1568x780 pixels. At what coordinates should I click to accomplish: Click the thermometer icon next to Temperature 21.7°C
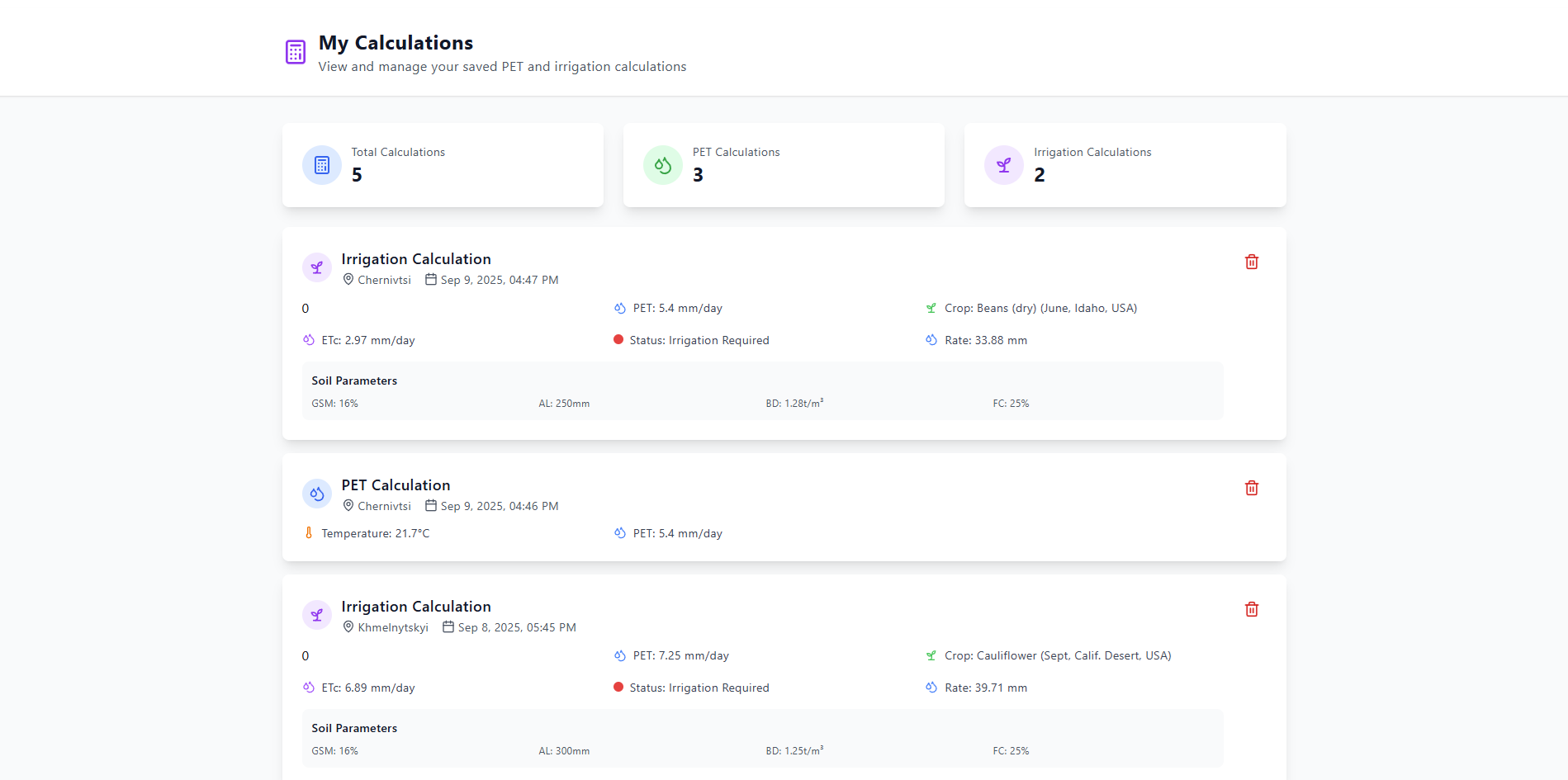pyautogui.click(x=309, y=533)
